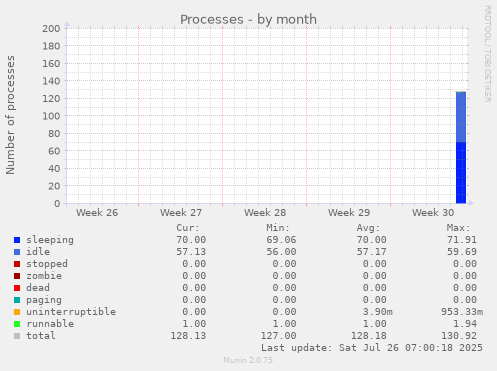Click the total average value 128.18
Image resolution: width=497 pixels, height=371 pixels.
pyautogui.click(x=369, y=336)
